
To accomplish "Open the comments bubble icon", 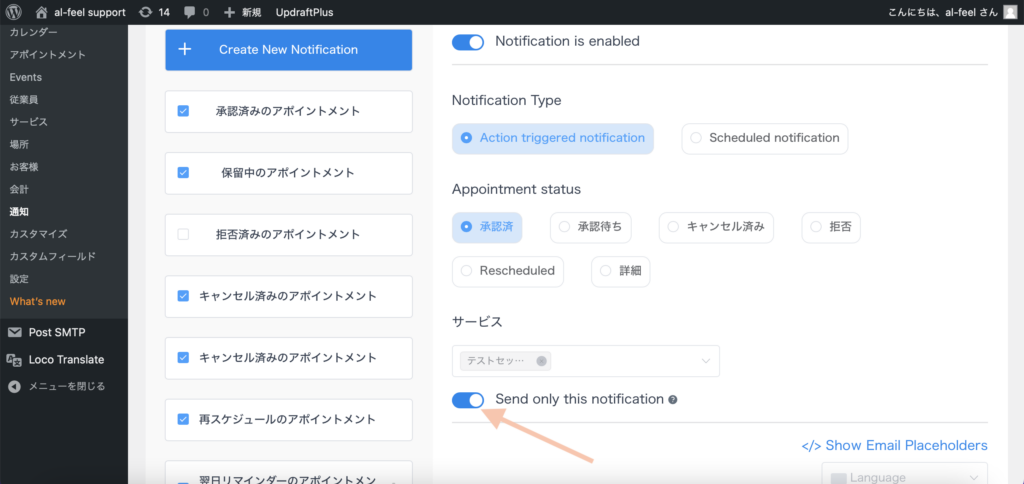I will pyautogui.click(x=187, y=12).
